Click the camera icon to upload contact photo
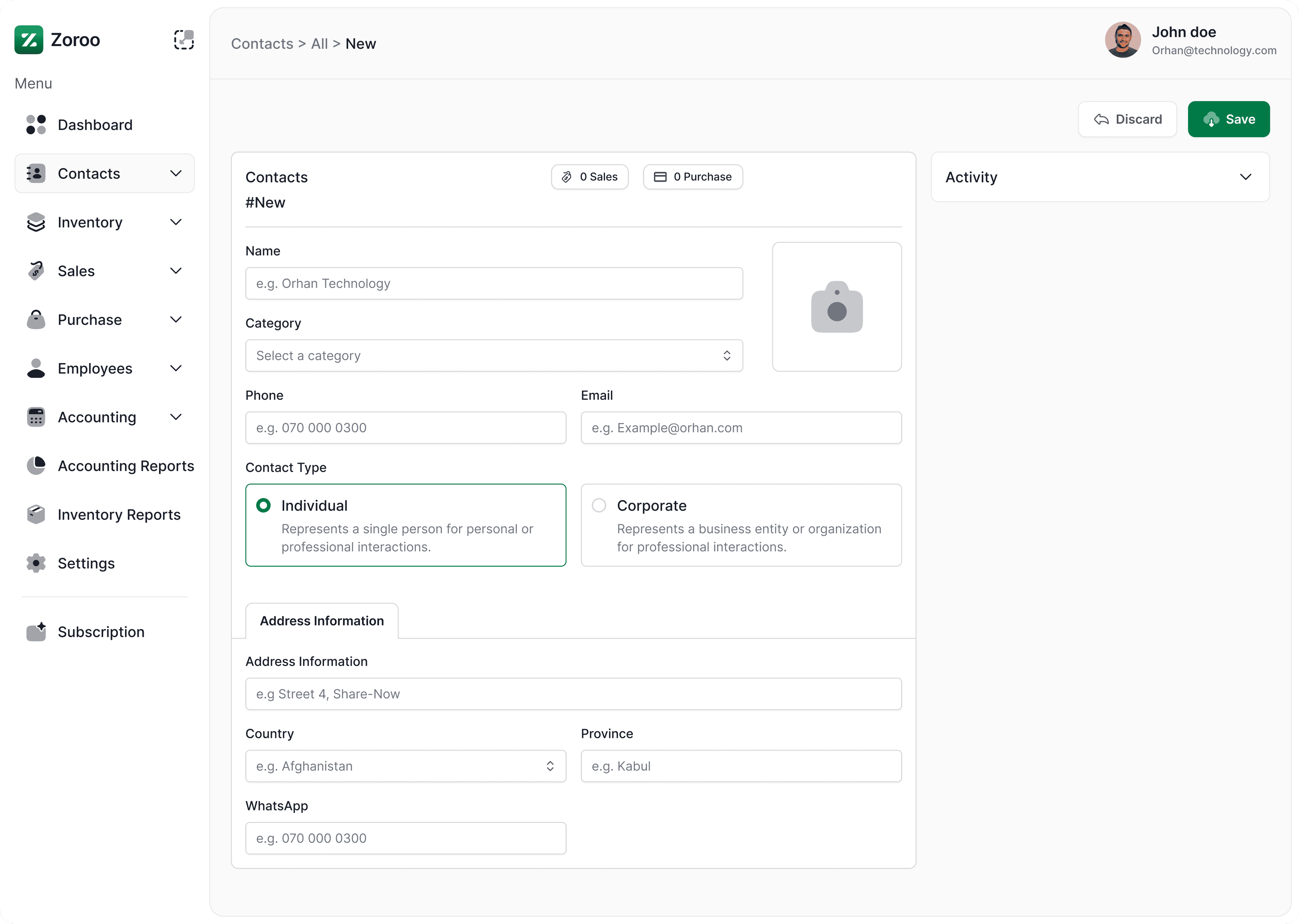This screenshot has height=924, width=1299. [x=837, y=307]
